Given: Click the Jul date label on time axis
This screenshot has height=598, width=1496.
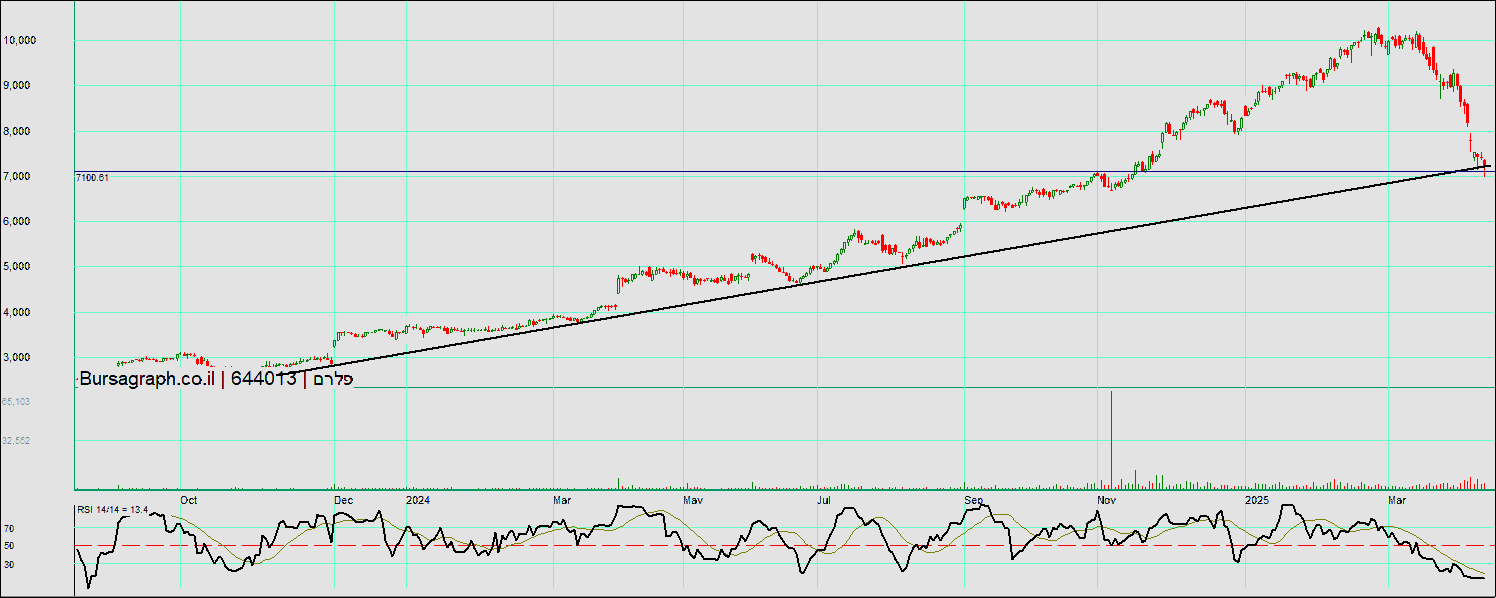Looking at the screenshot, I should click(x=824, y=499).
